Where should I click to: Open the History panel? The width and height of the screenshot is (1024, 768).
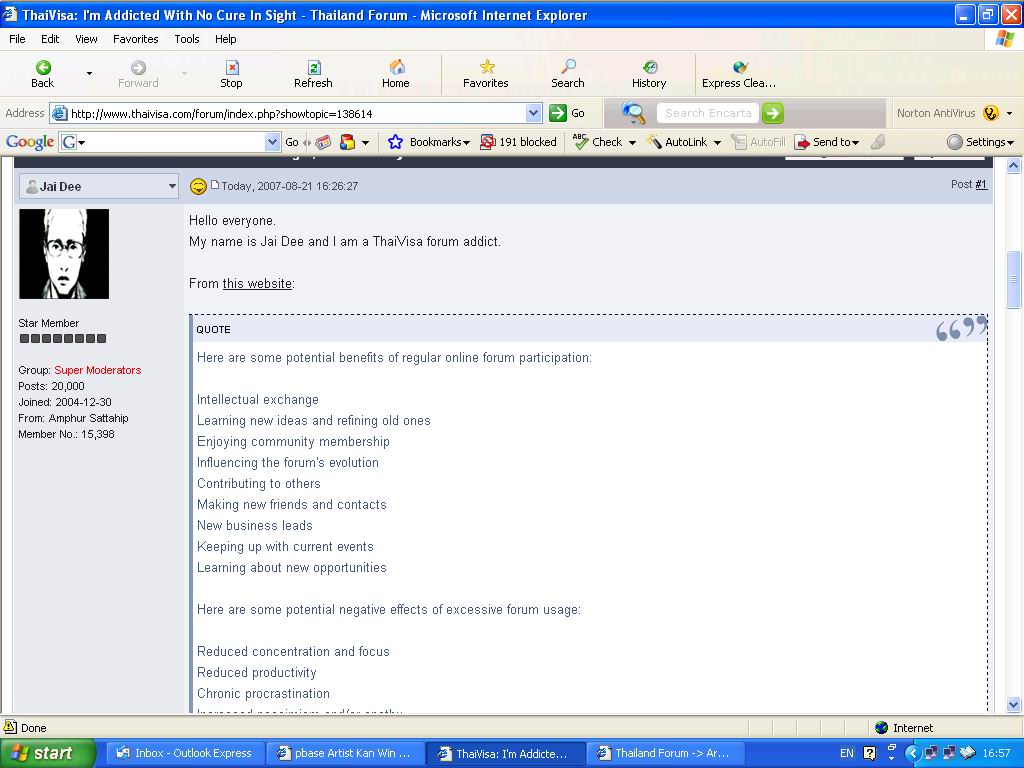(x=649, y=68)
